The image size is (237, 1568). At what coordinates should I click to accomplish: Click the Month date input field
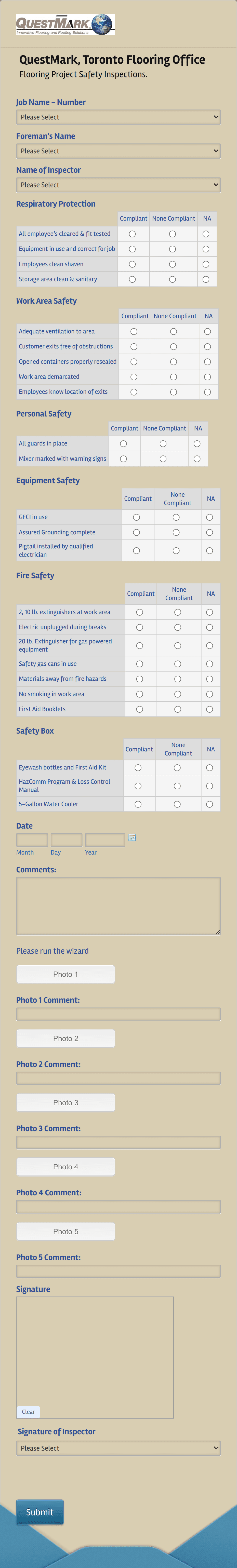31,839
